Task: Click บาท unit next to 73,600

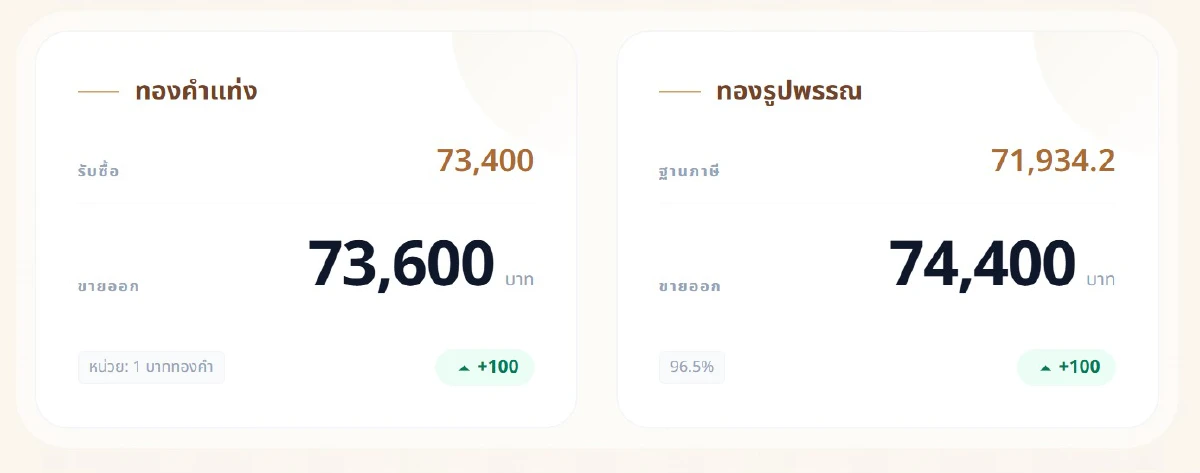Action: click(519, 280)
